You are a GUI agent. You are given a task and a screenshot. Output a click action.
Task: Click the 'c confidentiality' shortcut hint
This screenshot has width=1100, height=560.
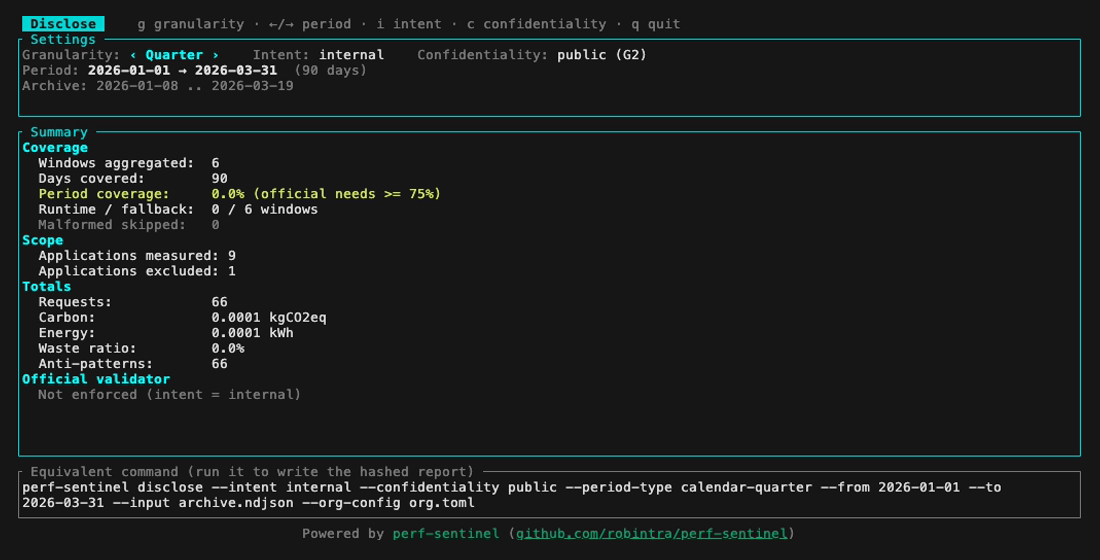pyautogui.click(x=537, y=24)
